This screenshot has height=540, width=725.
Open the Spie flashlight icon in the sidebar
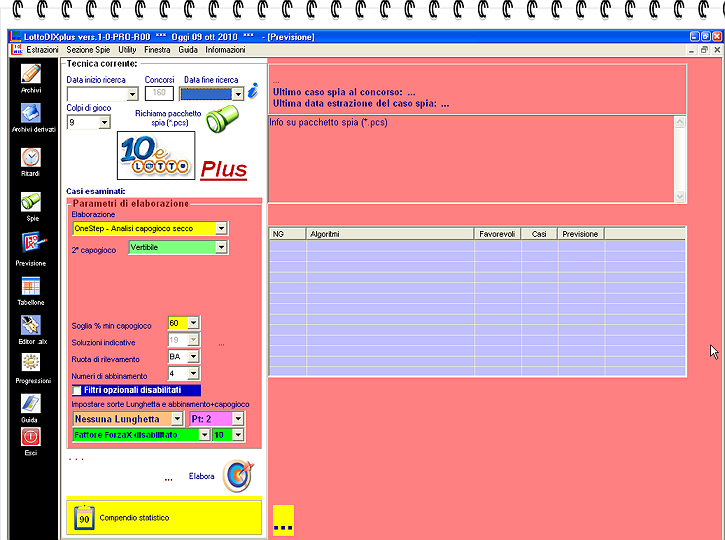(x=31, y=202)
